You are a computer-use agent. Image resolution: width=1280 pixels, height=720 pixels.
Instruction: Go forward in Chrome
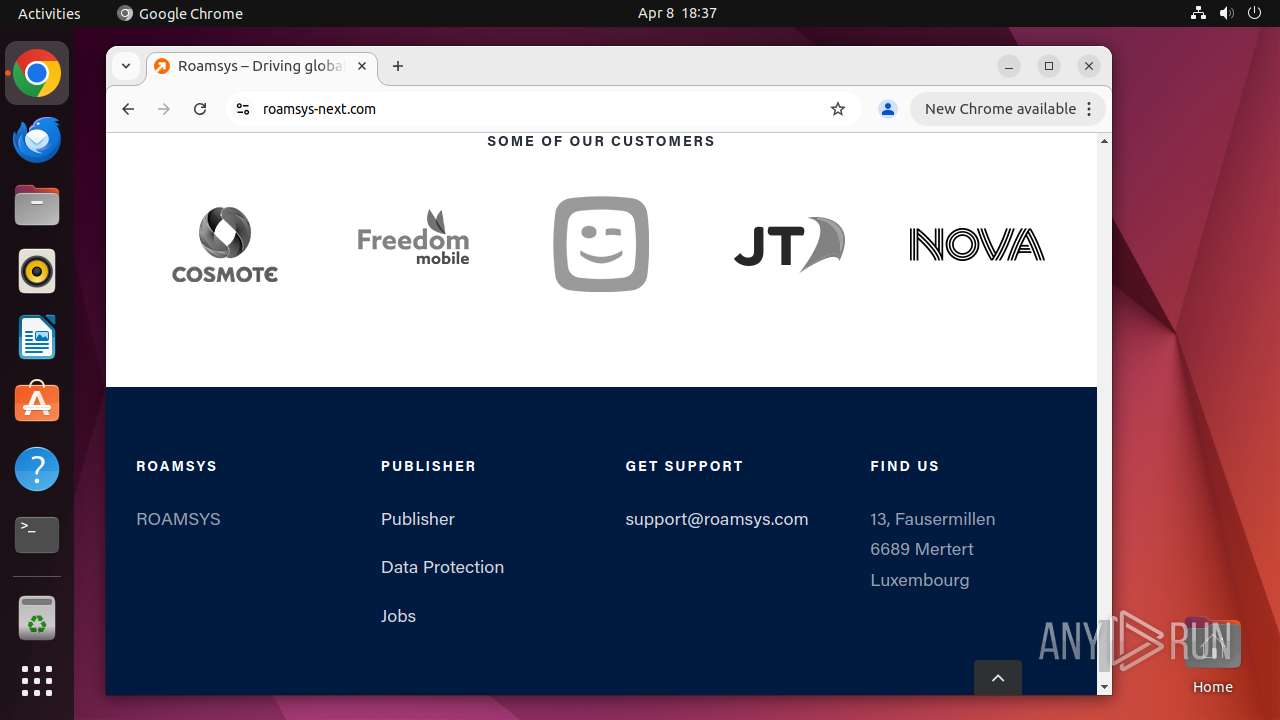pyautogui.click(x=164, y=109)
